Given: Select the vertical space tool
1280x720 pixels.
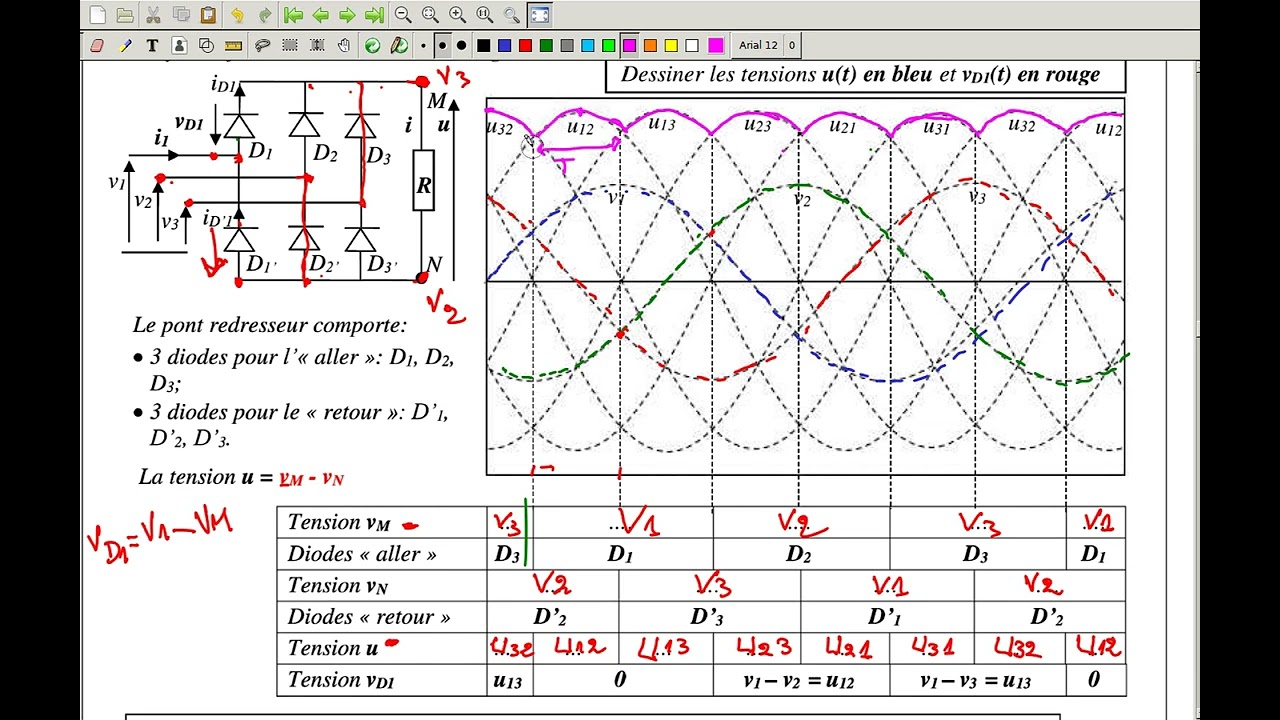Looking at the screenshot, I should 317,45.
